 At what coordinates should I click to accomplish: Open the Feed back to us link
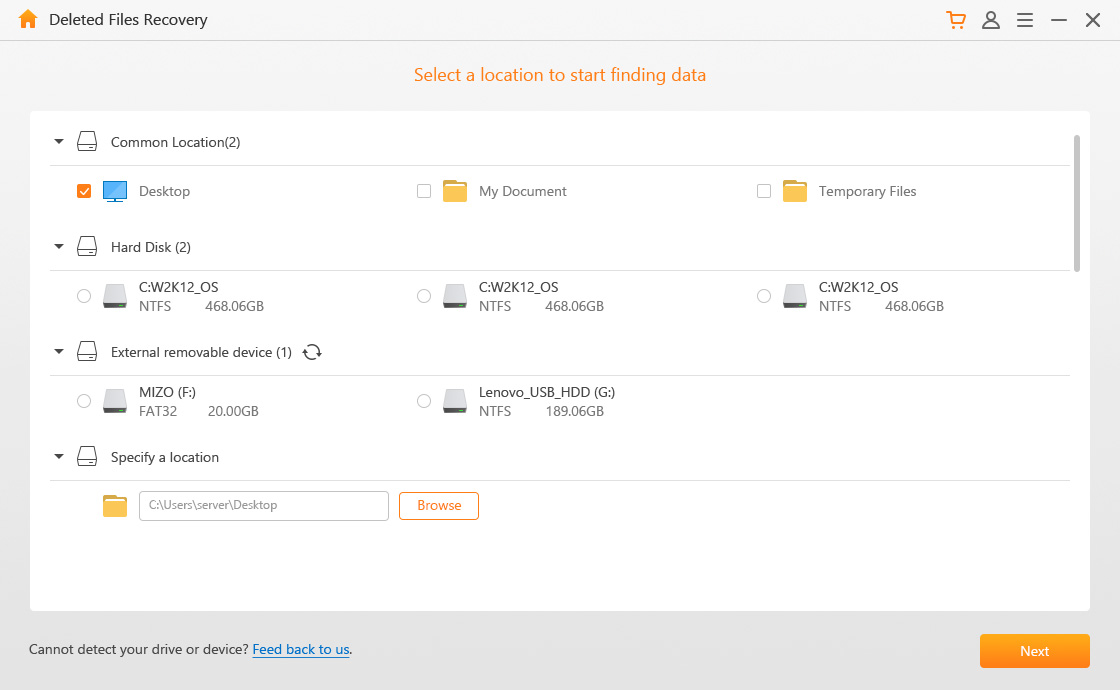point(301,649)
